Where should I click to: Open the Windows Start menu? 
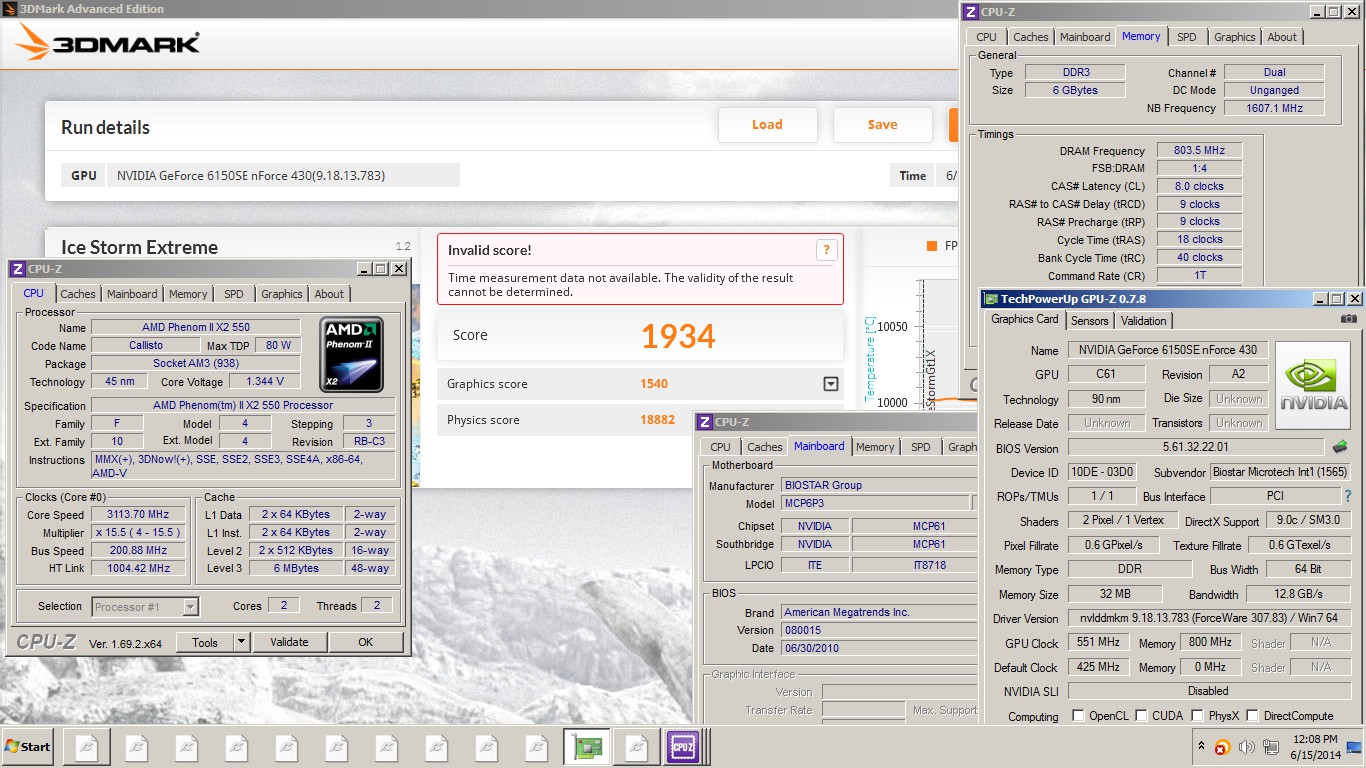point(28,747)
